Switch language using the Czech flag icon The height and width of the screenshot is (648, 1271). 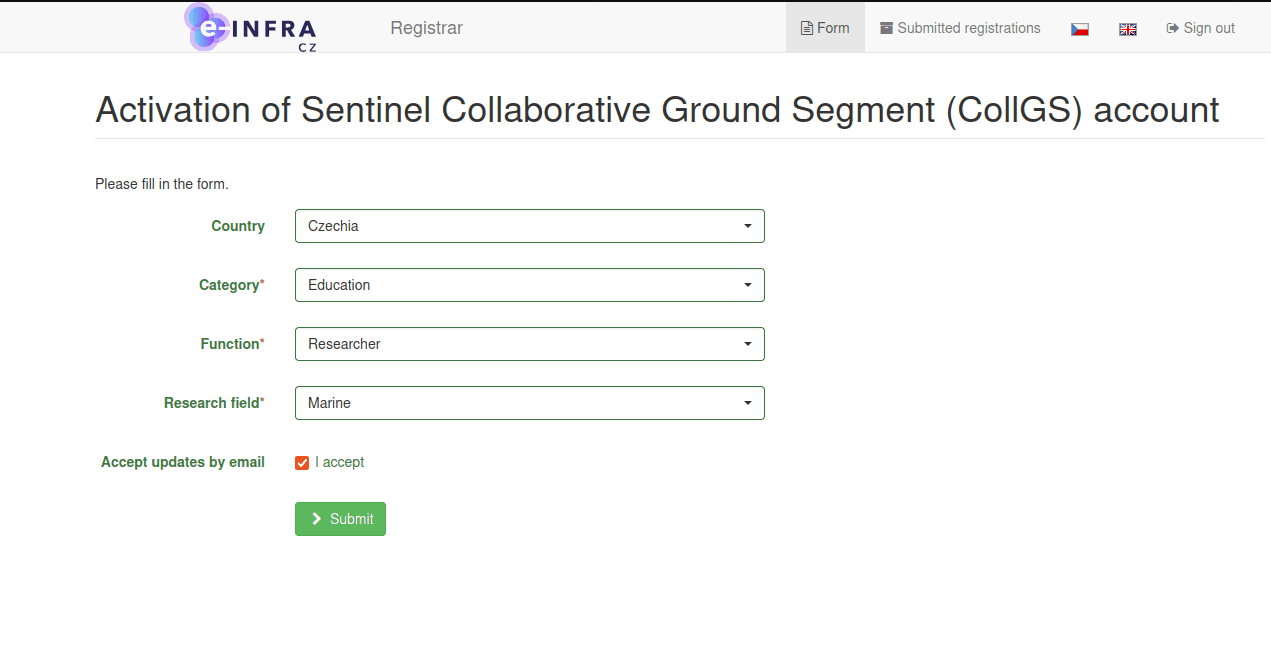[x=1079, y=29]
